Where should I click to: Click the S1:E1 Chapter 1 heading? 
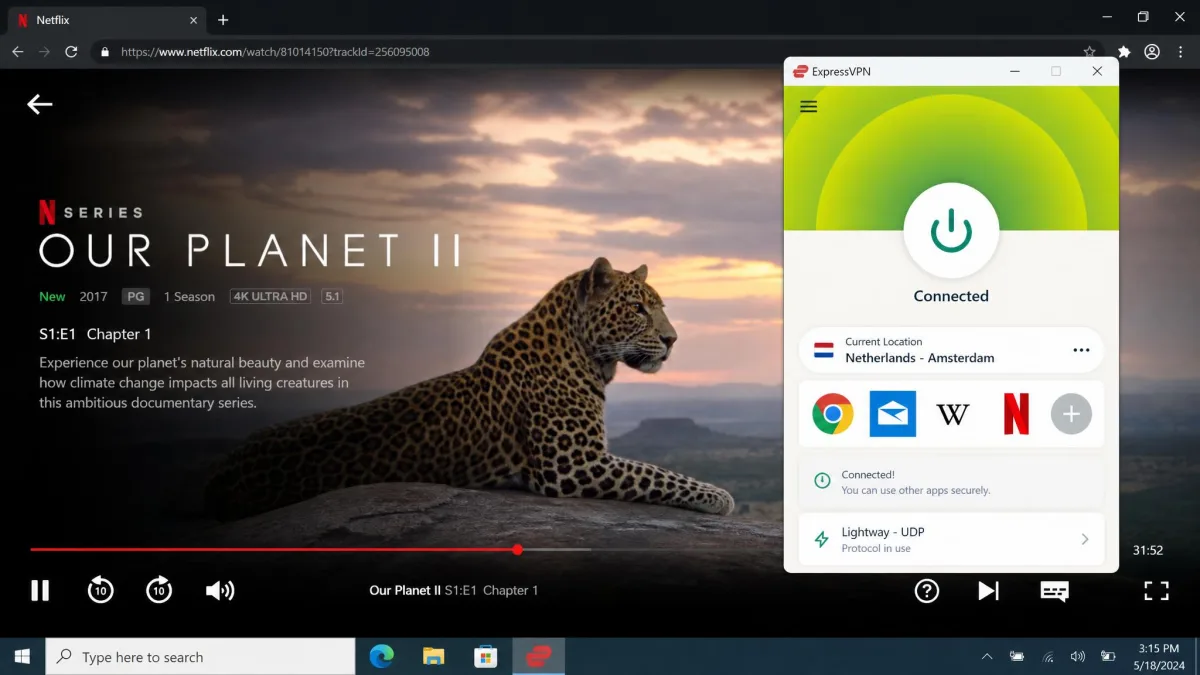click(95, 334)
